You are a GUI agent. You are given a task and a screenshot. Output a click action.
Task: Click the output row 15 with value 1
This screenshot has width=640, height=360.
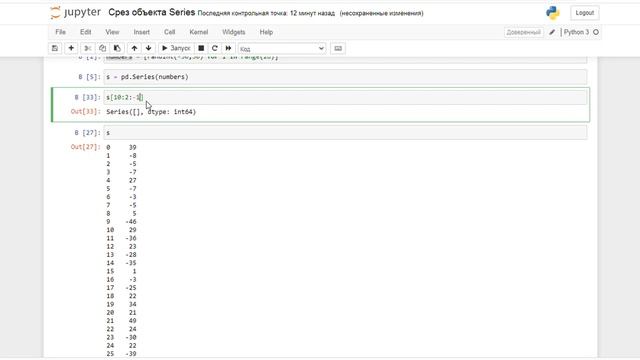121,271
